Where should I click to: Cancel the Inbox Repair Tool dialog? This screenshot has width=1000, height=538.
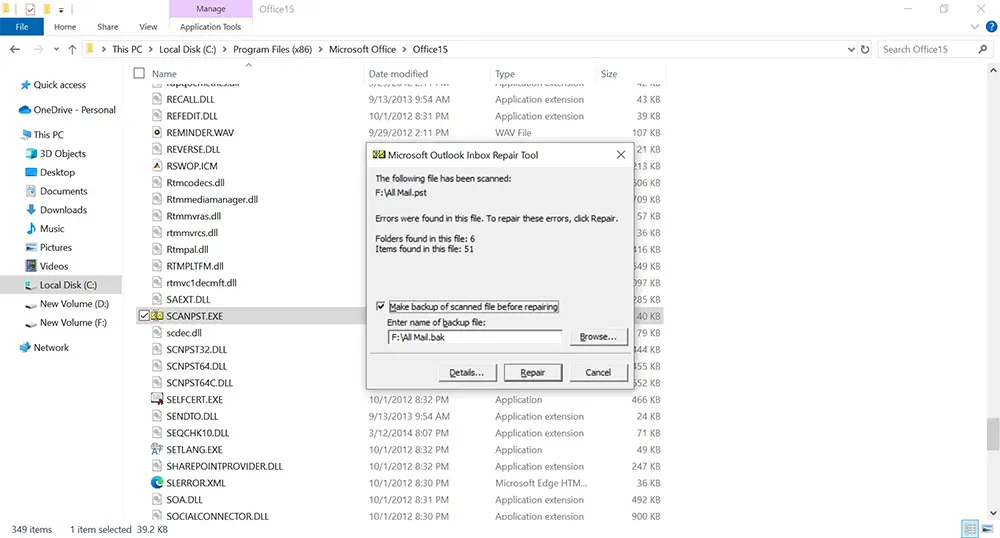(598, 372)
